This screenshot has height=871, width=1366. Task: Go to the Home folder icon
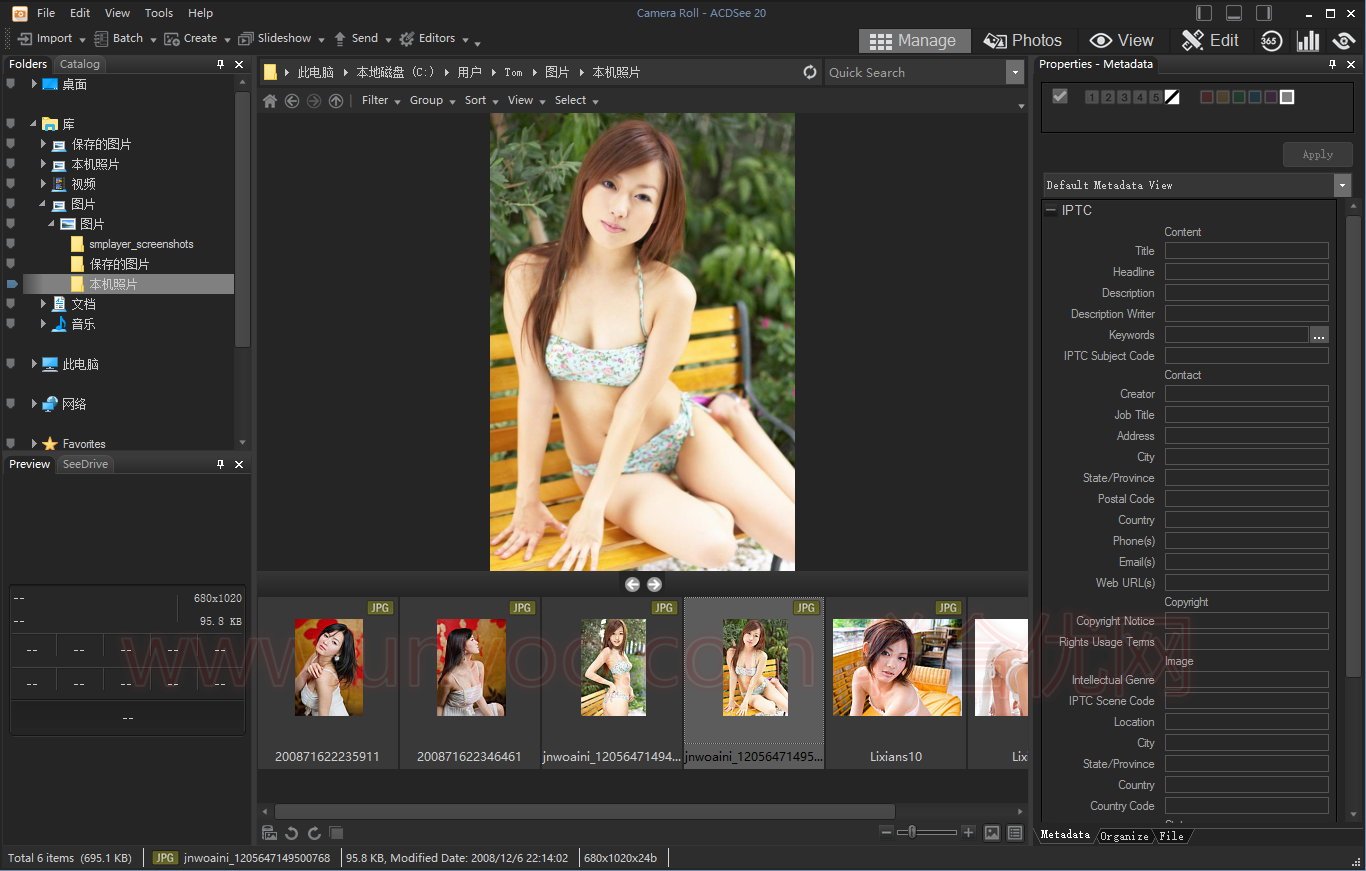[x=270, y=101]
